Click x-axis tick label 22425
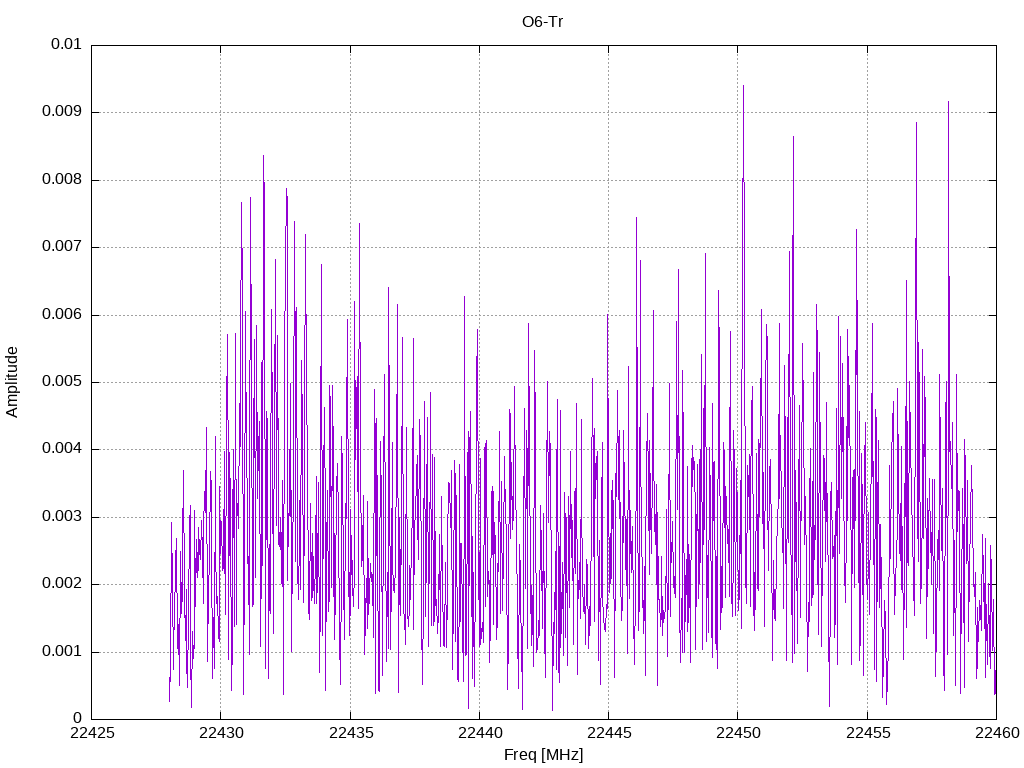The width and height of the screenshot is (1024, 768). pos(92,733)
